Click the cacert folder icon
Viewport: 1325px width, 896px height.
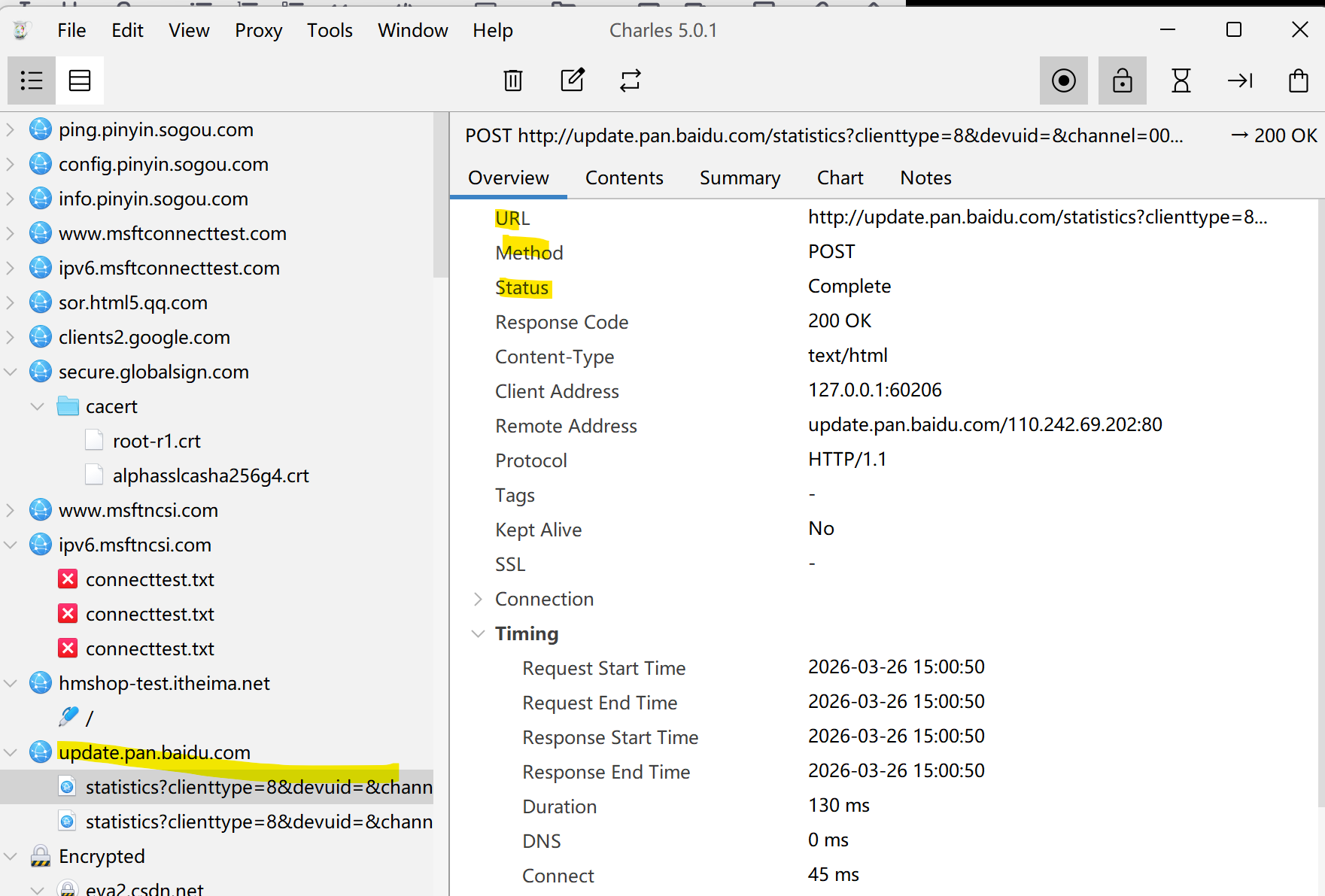click(68, 406)
